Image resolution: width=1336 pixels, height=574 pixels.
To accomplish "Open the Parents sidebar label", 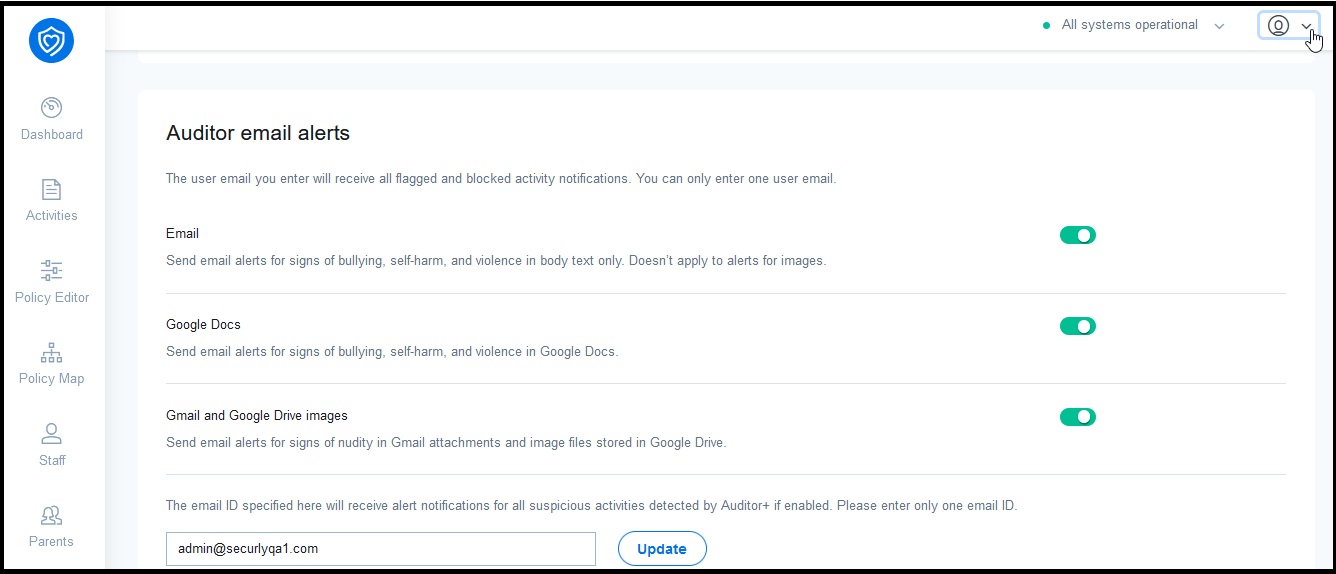I will [x=52, y=541].
